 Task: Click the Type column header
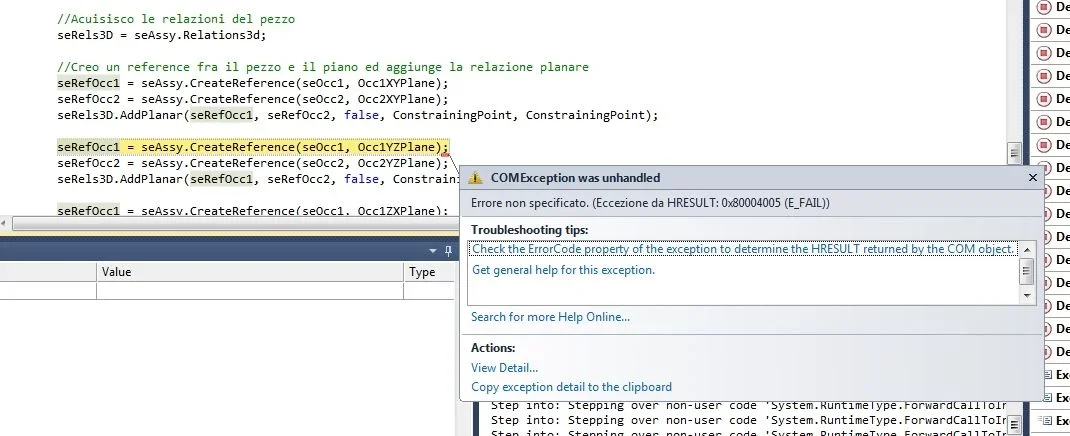(x=422, y=272)
